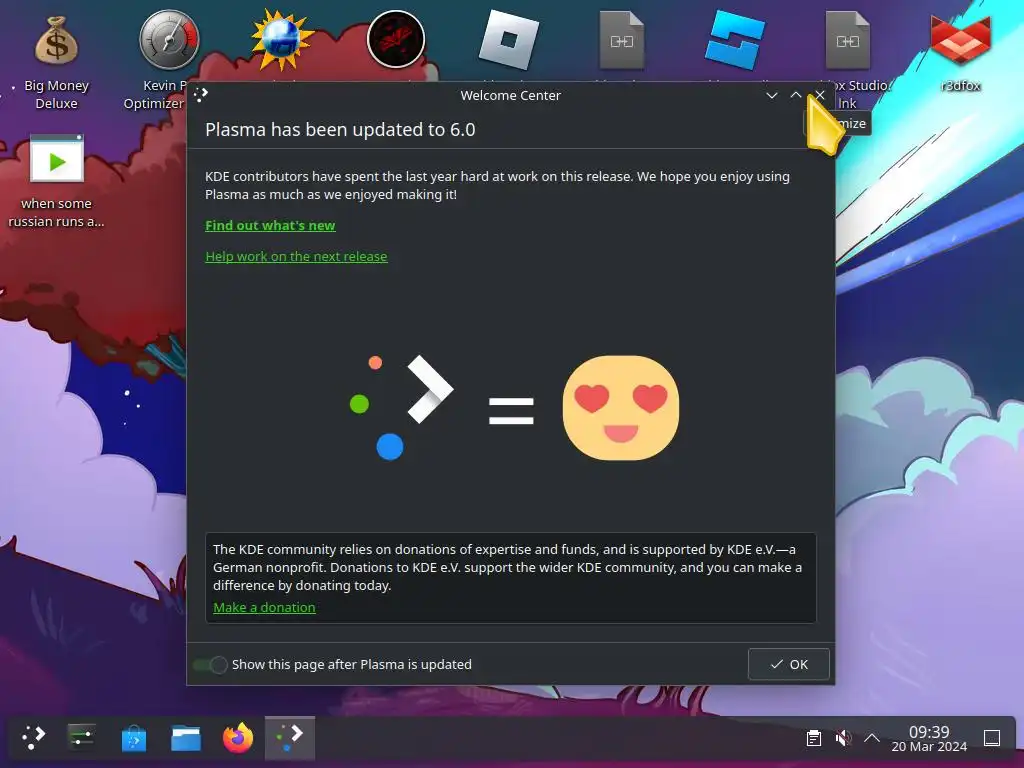
Task: Click the Welcome Center title bar Plasma icon
Action: click(200, 95)
